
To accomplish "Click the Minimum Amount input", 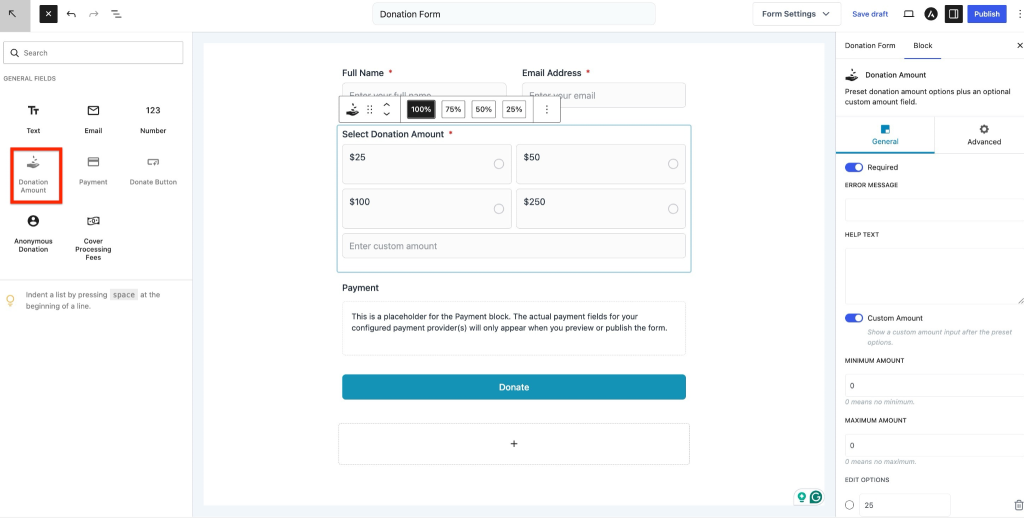I will (935, 385).
